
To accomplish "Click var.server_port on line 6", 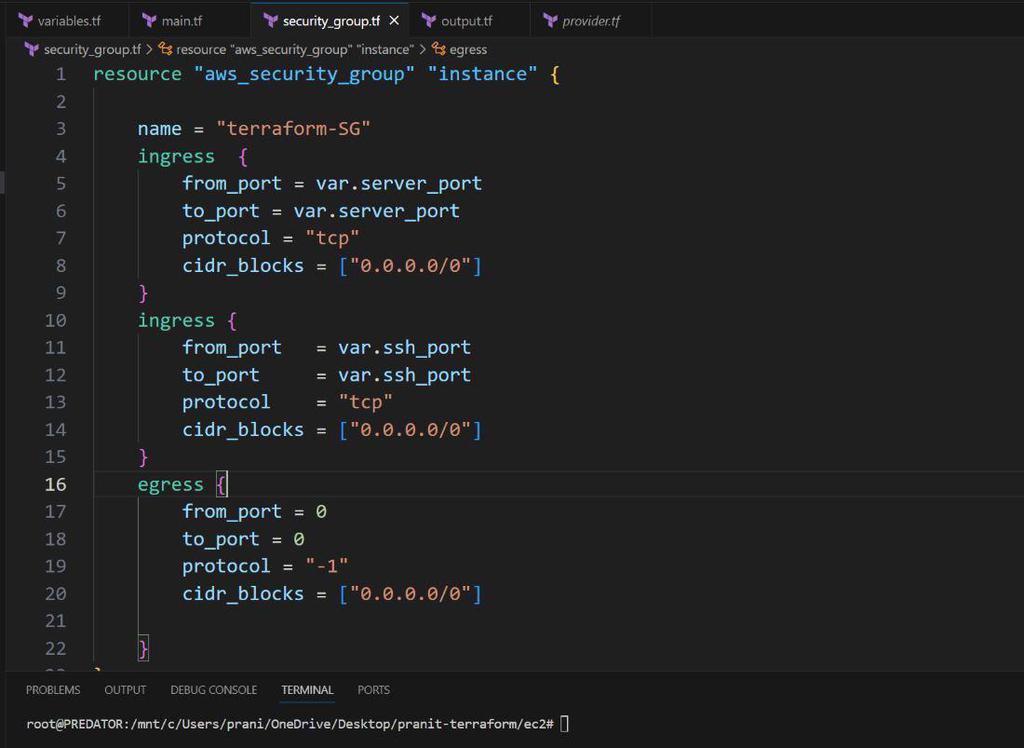I will pos(376,211).
